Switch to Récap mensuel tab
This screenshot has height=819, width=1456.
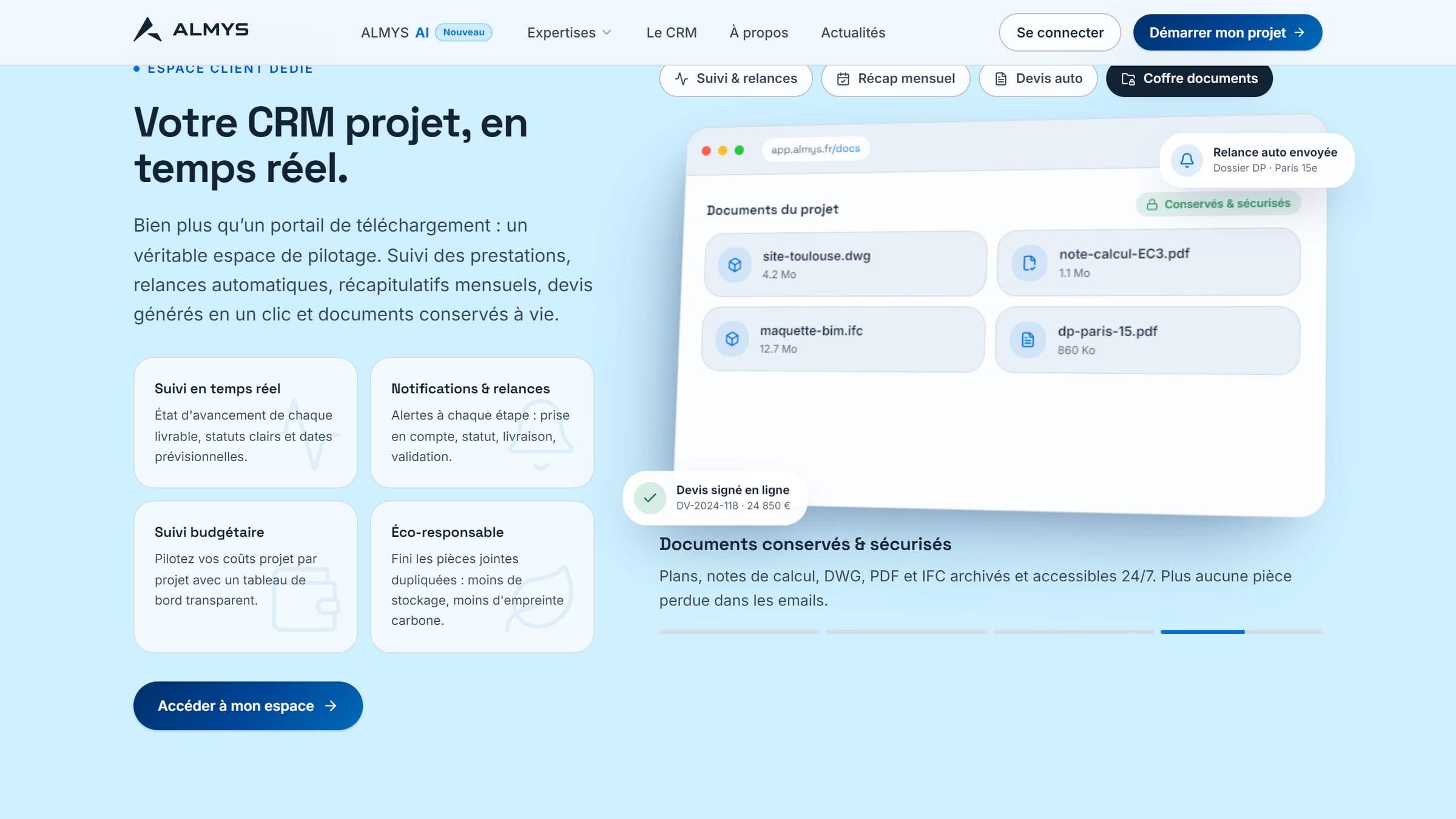click(x=895, y=79)
